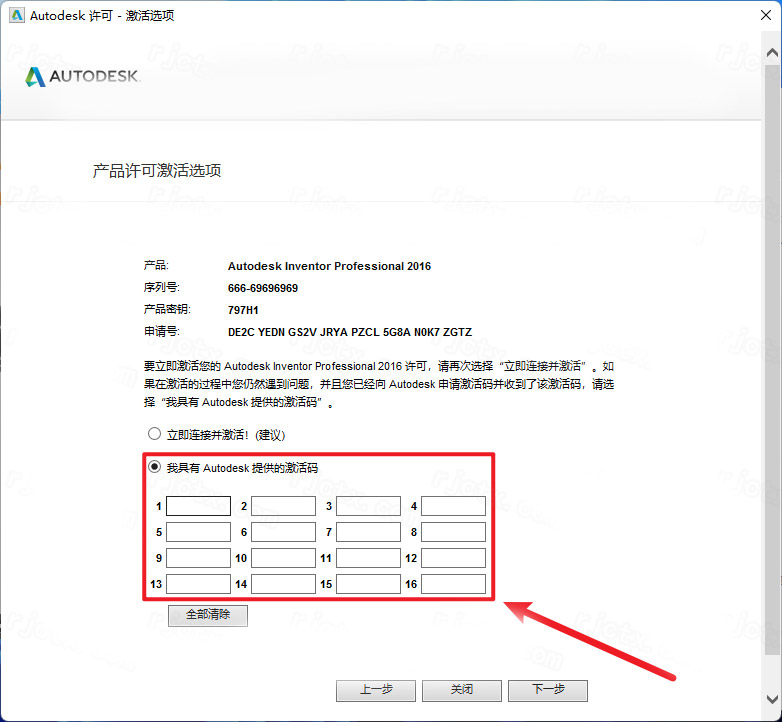The width and height of the screenshot is (782, 722).
Task: Proceed with the 下一步 next button
Action: tap(548, 691)
